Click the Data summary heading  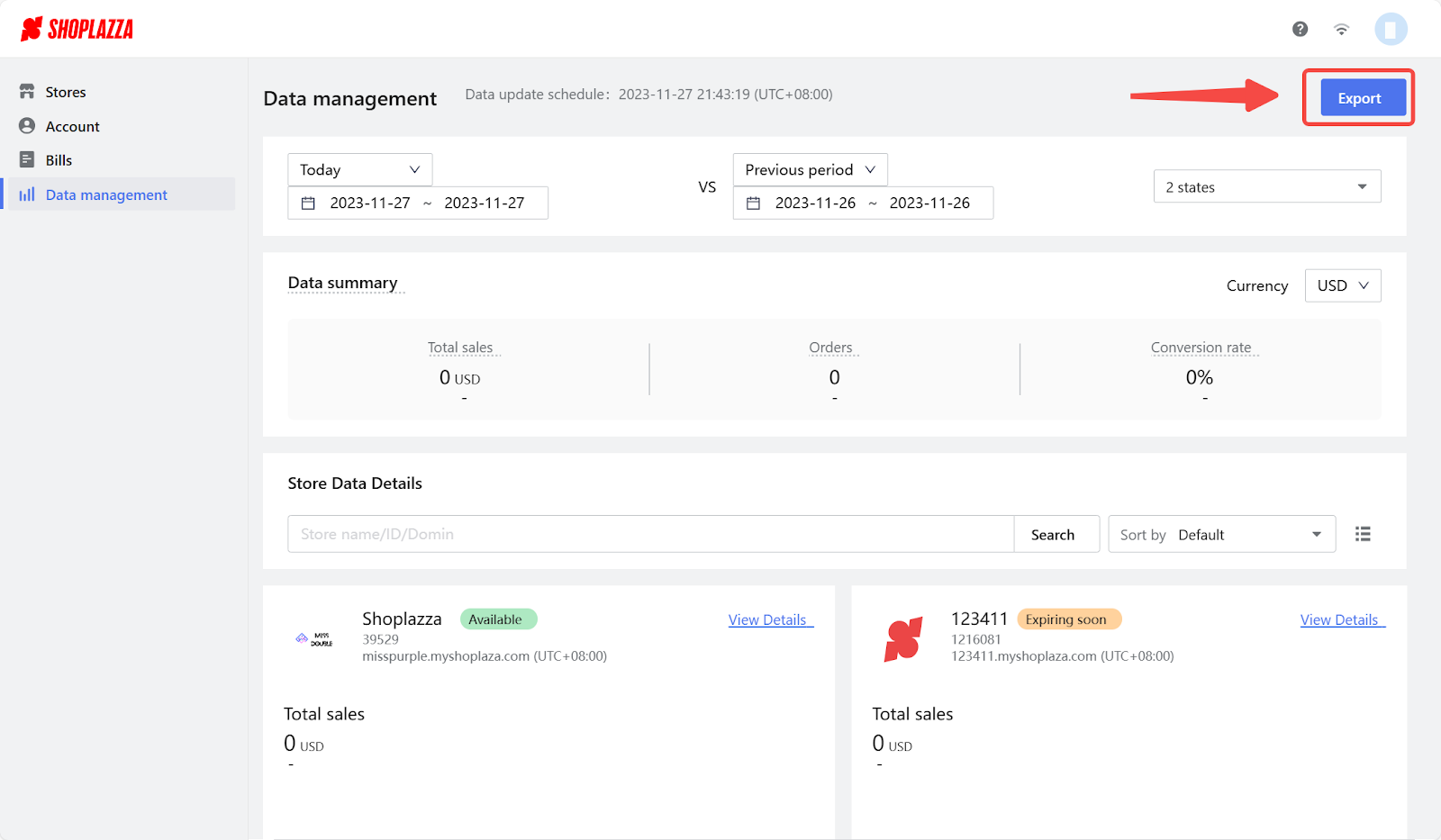[x=342, y=283]
